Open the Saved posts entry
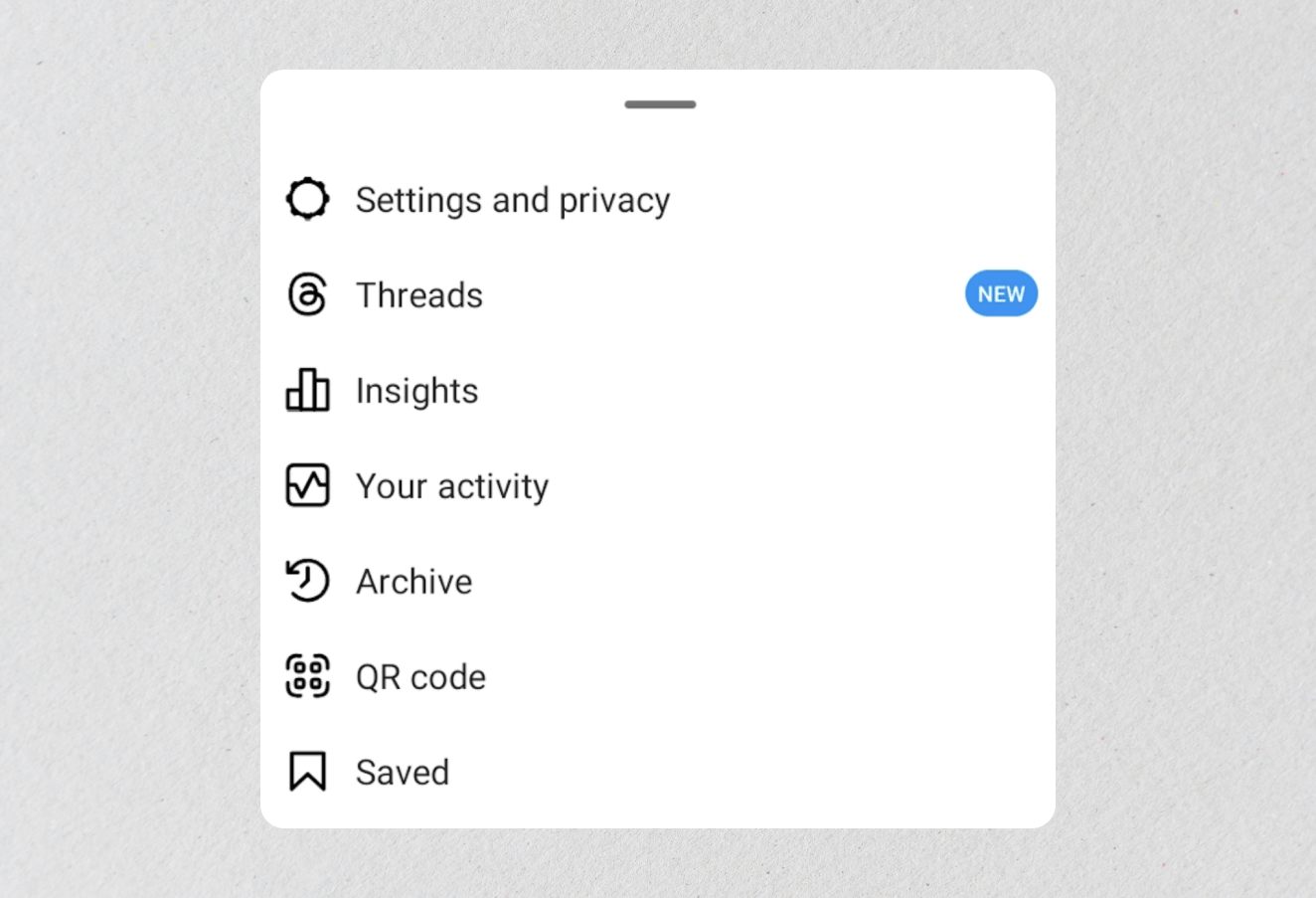Viewport: 1316px width, 898px height. 658,773
